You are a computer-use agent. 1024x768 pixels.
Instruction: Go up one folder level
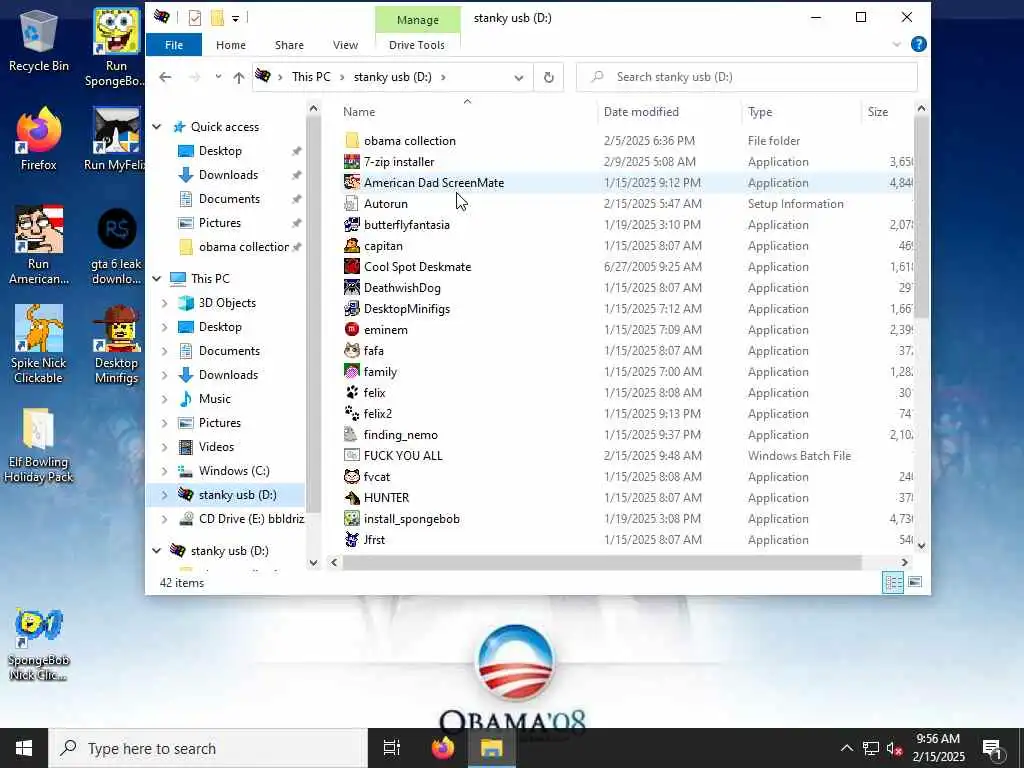(x=238, y=77)
